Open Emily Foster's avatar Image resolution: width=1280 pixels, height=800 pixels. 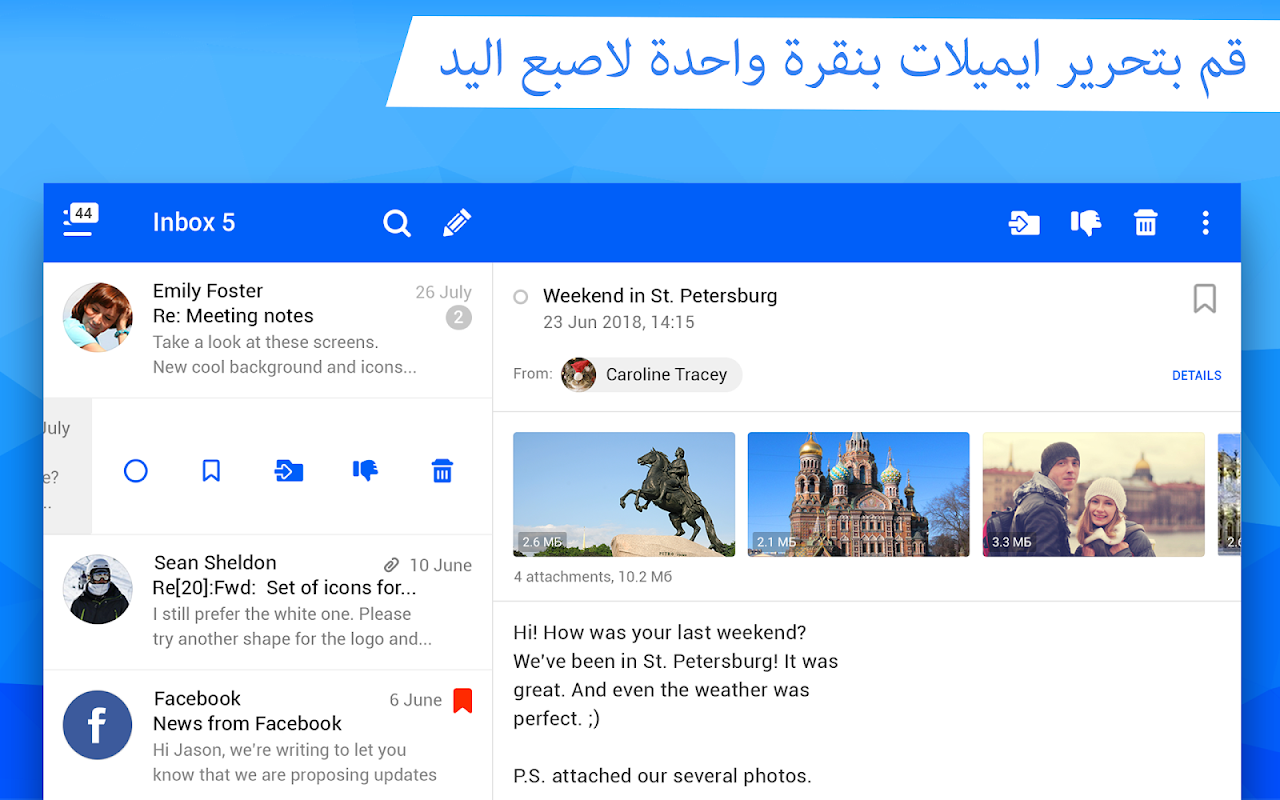[x=98, y=317]
